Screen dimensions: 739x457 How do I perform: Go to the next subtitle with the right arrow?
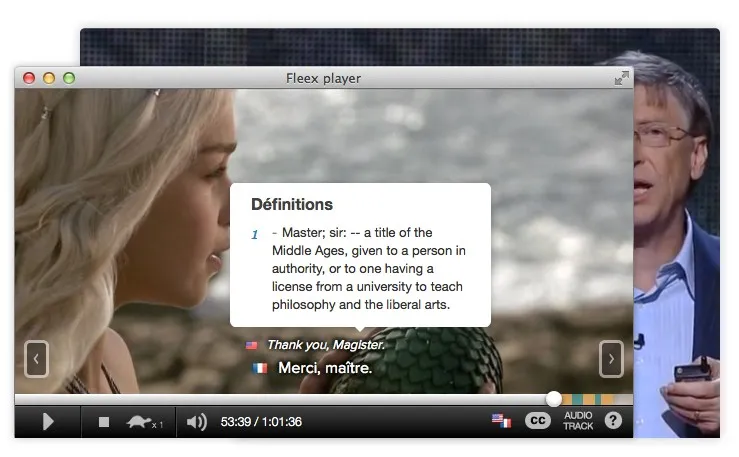pos(611,359)
